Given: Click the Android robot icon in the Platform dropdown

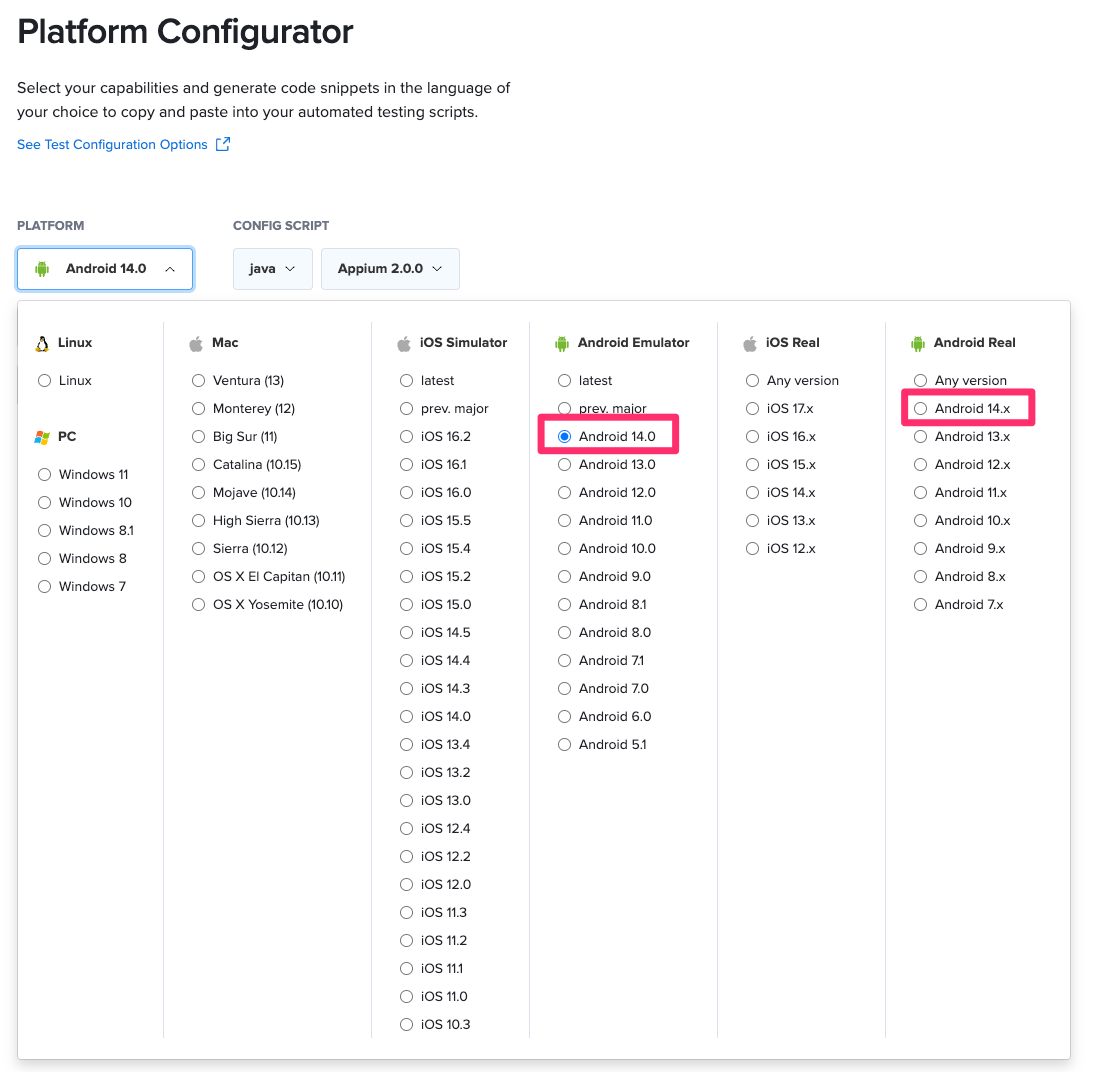Looking at the screenshot, I should tap(42, 269).
